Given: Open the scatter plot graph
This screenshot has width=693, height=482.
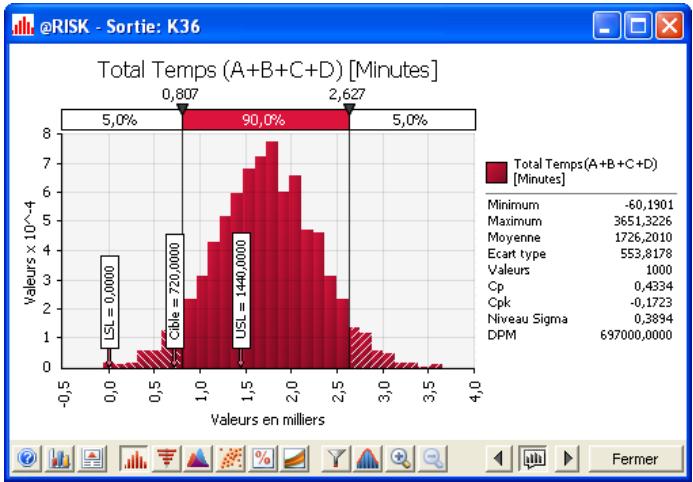Looking at the screenshot, I should coord(230,458).
